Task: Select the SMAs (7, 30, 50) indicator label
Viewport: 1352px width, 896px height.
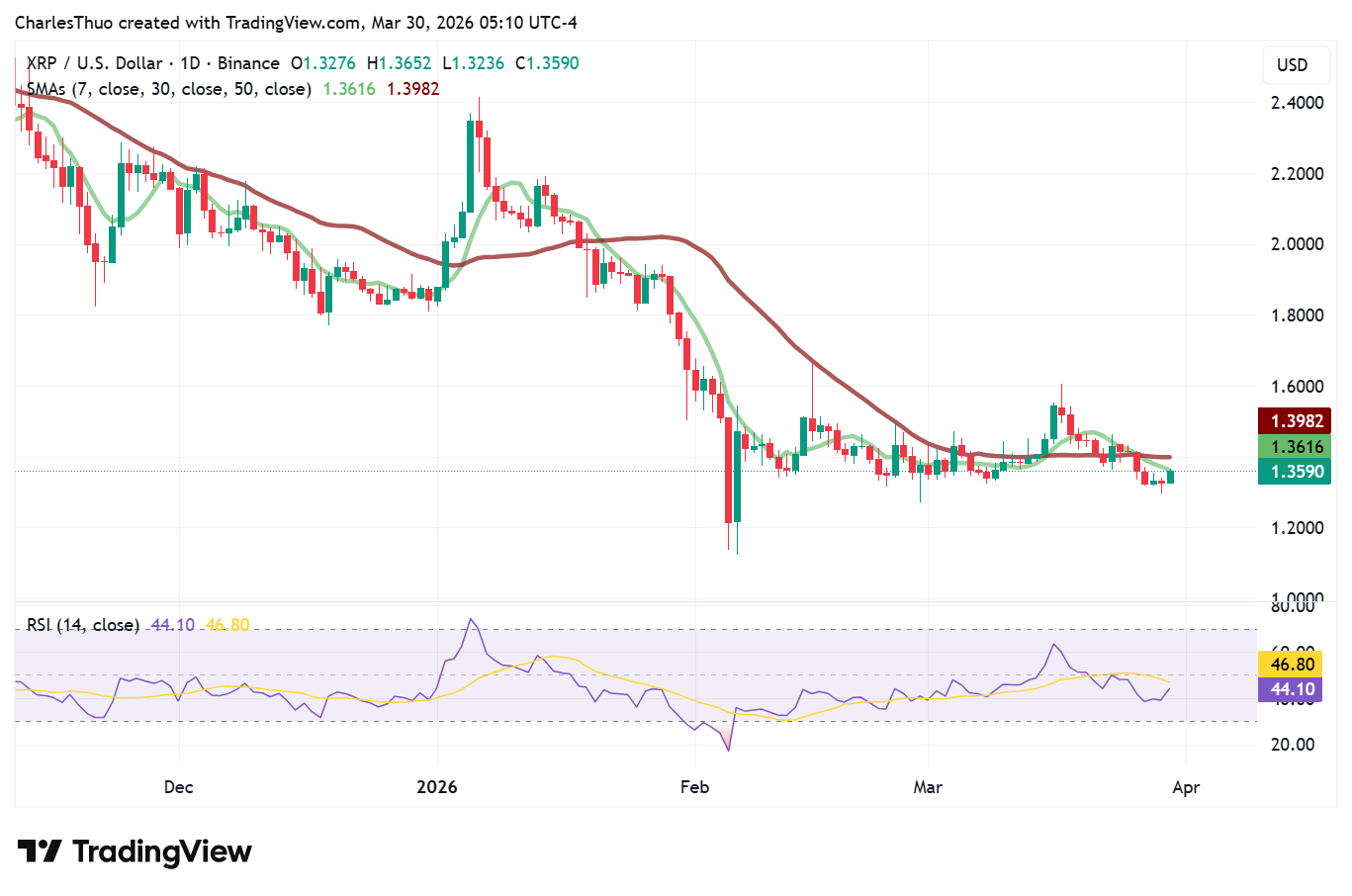Action: click(168, 88)
